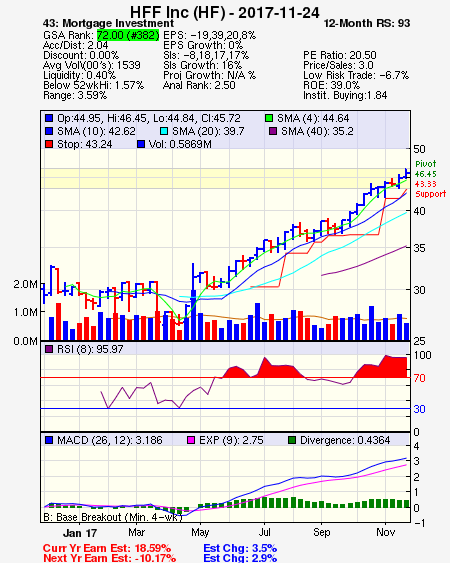Click the 'Est Chg: 3.5%' text
The width and height of the screenshot is (450, 563).
click(240, 549)
